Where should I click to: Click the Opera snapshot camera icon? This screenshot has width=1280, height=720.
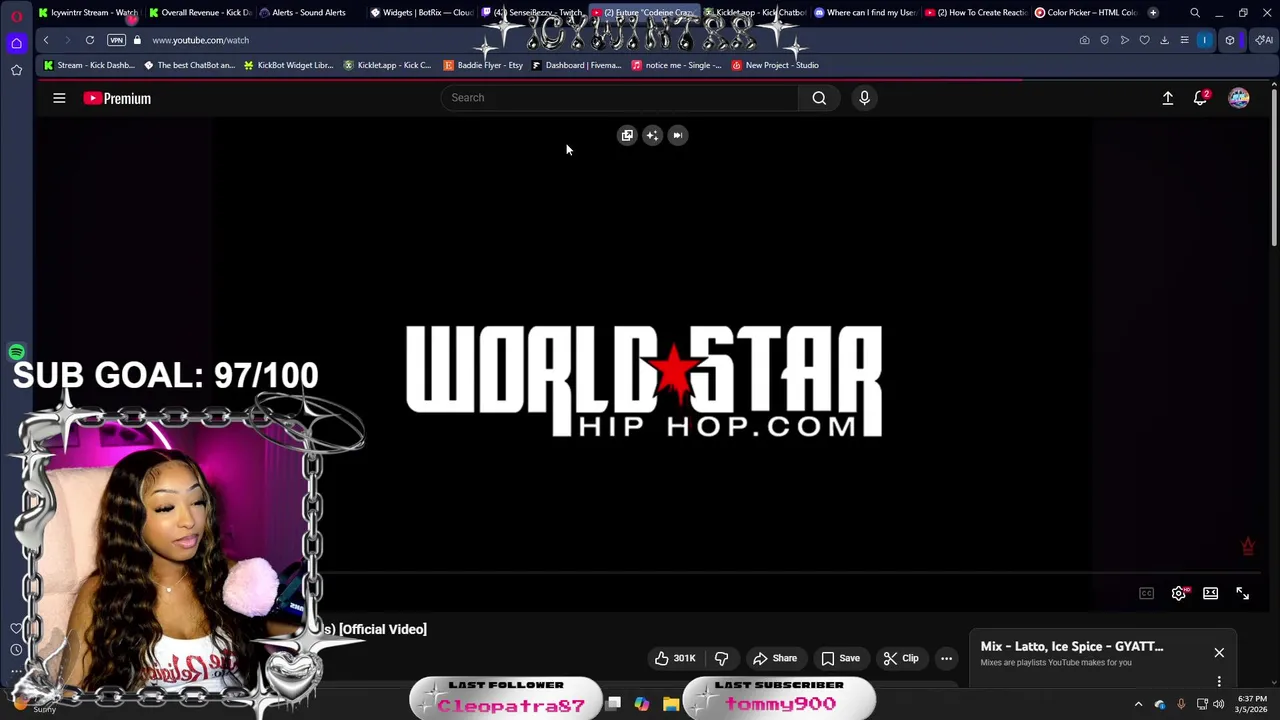1084,40
